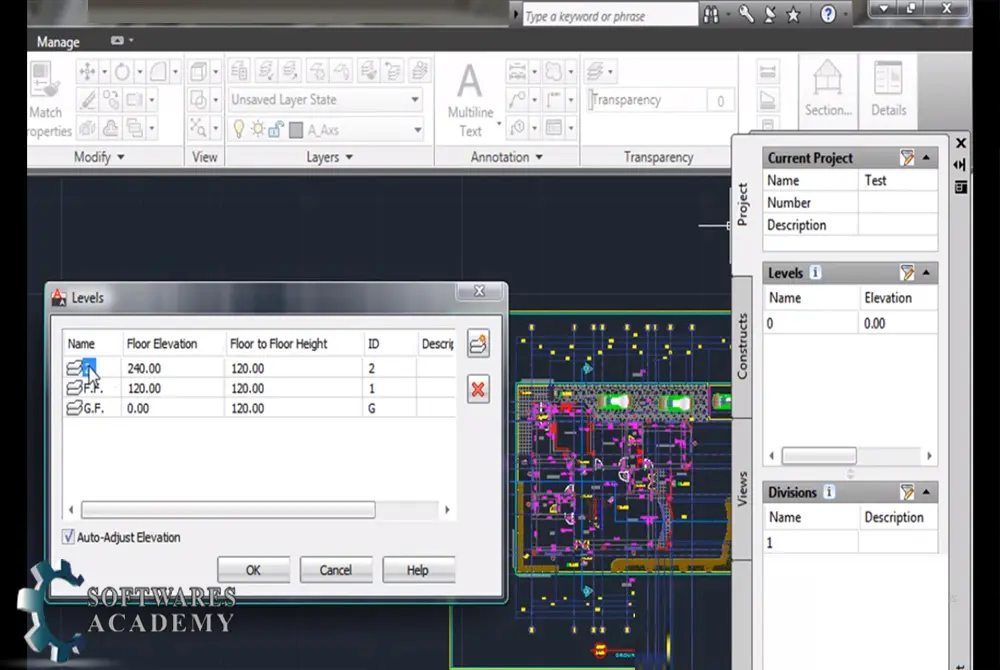This screenshot has height=670, width=1000.
Task: Click the Multiline Text tool
Action: (x=471, y=100)
